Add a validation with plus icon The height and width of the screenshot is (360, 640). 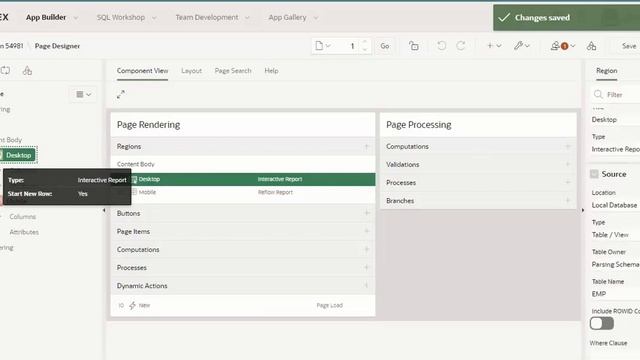567,164
